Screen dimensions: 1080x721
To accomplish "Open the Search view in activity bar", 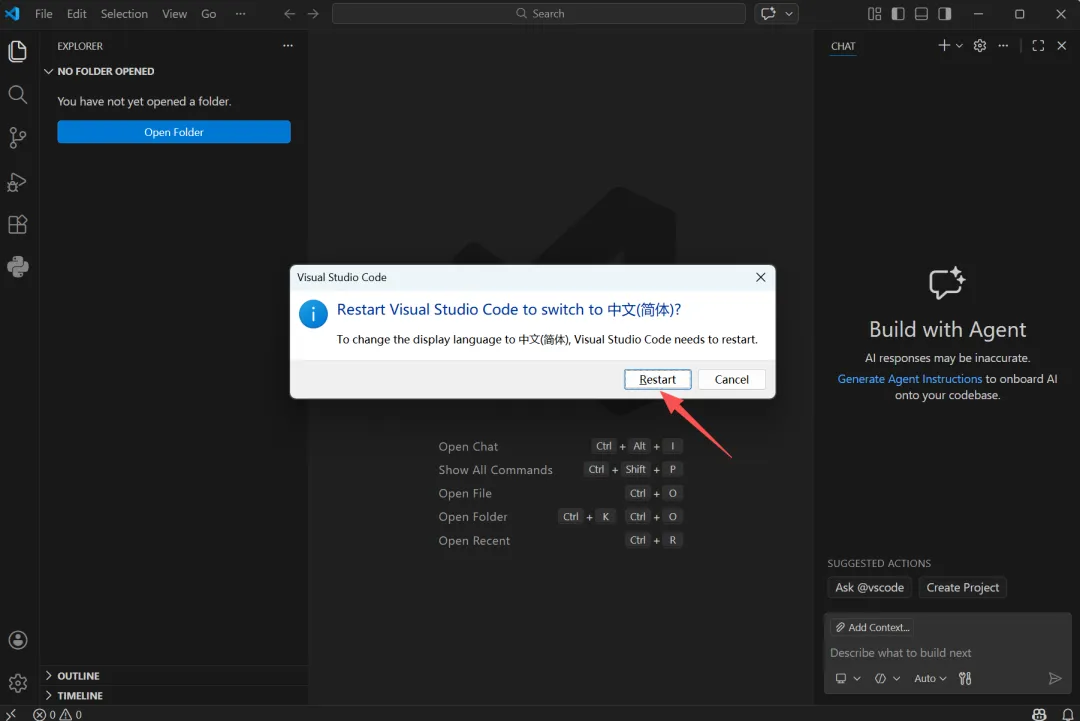I will pyautogui.click(x=17, y=94).
